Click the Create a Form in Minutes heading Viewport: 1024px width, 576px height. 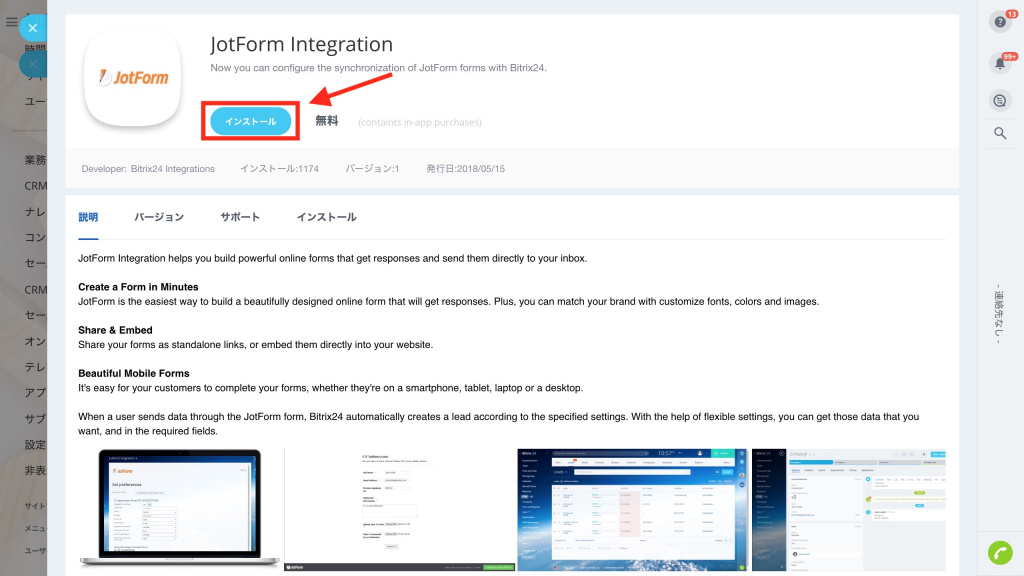click(138, 287)
